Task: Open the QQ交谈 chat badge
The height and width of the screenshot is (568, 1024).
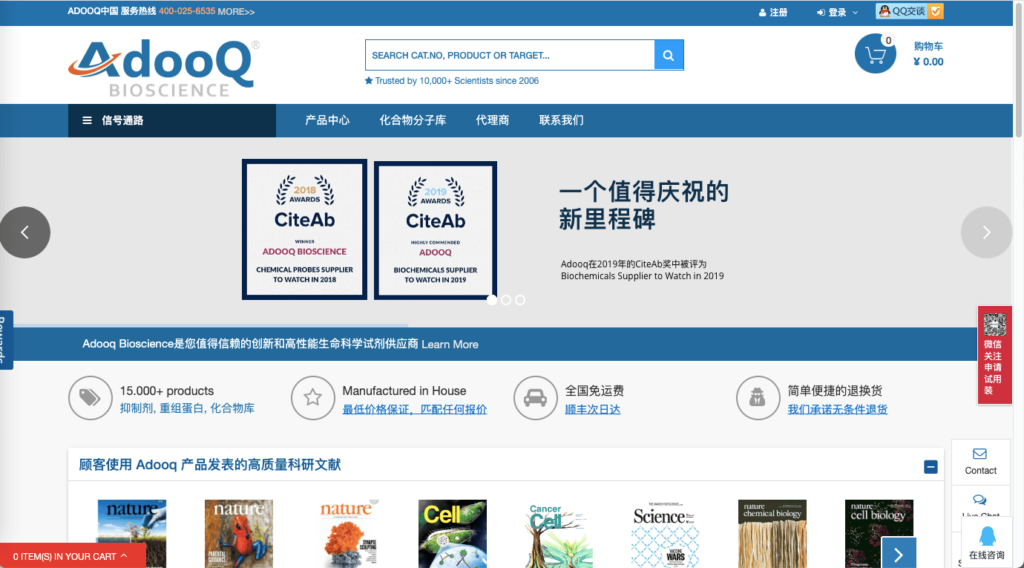Action: pos(910,11)
